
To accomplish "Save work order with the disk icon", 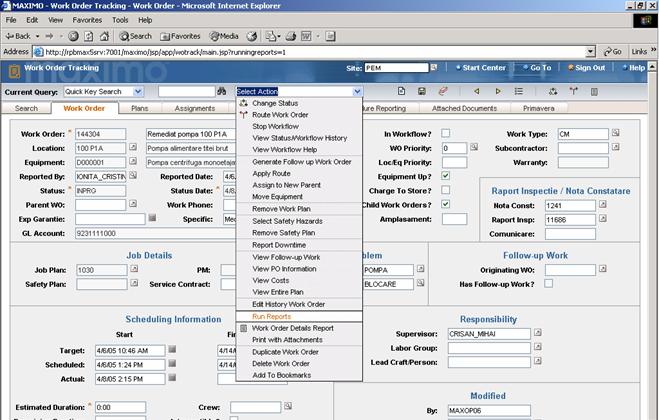I will click(x=422, y=91).
